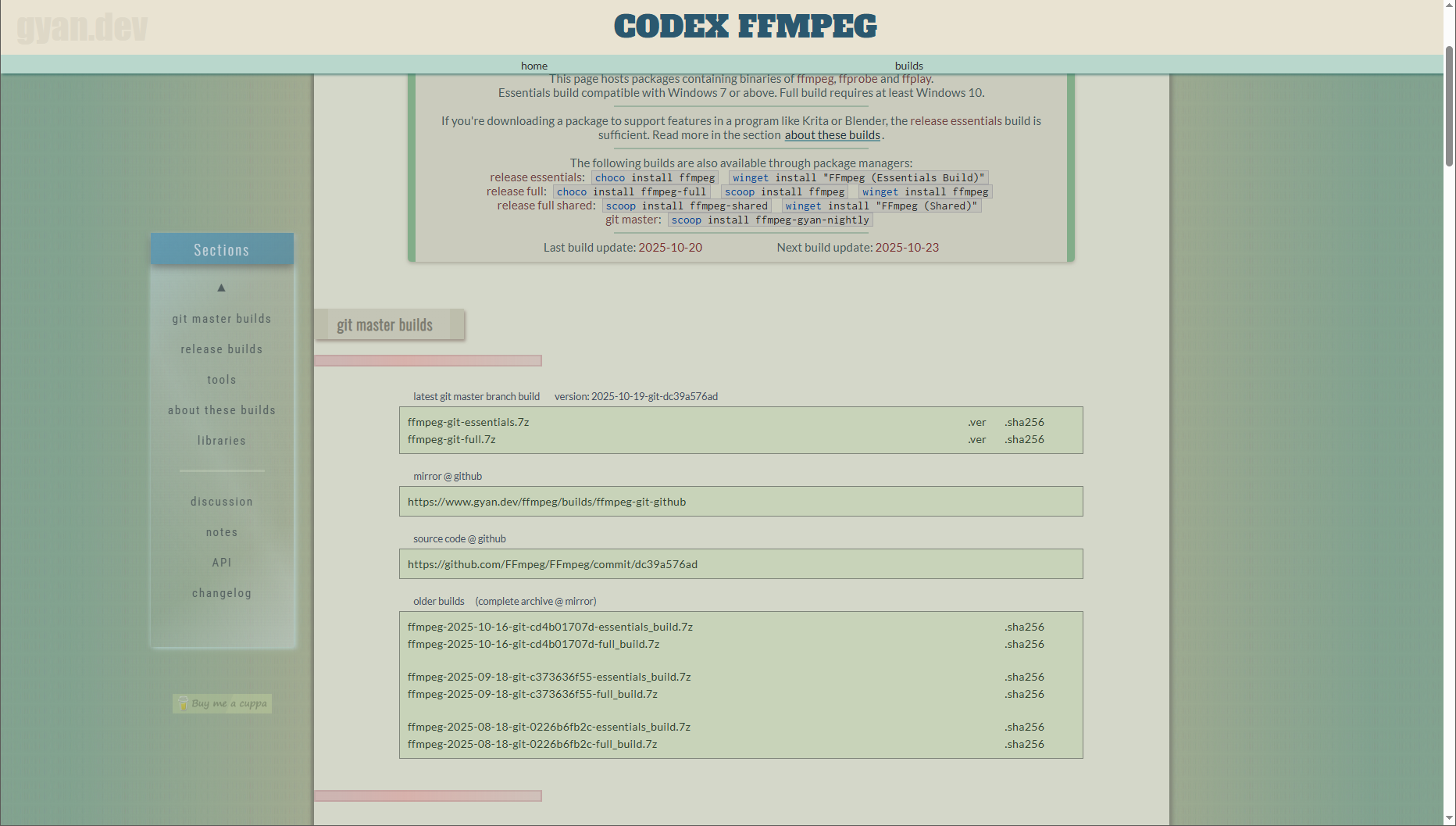The height and width of the screenshot is (826, 1456).
Task: Click the 'scoop install ffmpeg-shared' command
Action: coord(687,206)
